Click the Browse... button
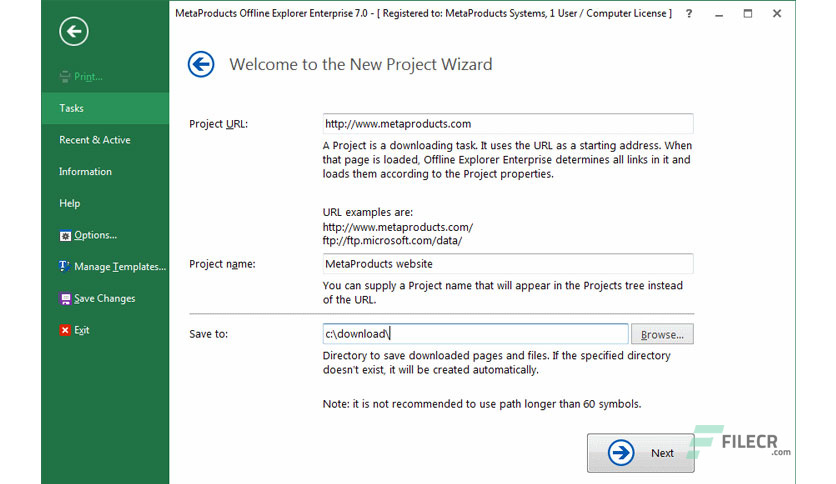The width and height of the screenshot is (836, 484). click(662, 334)
